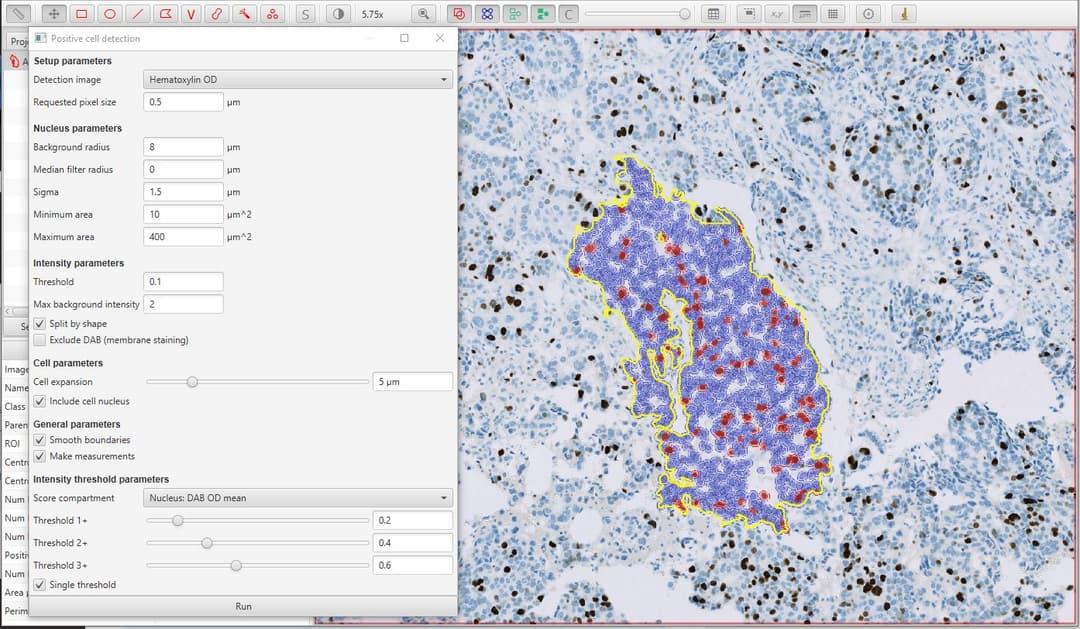
Task: Open the Detection image dropdown
Action: [298, 80]
